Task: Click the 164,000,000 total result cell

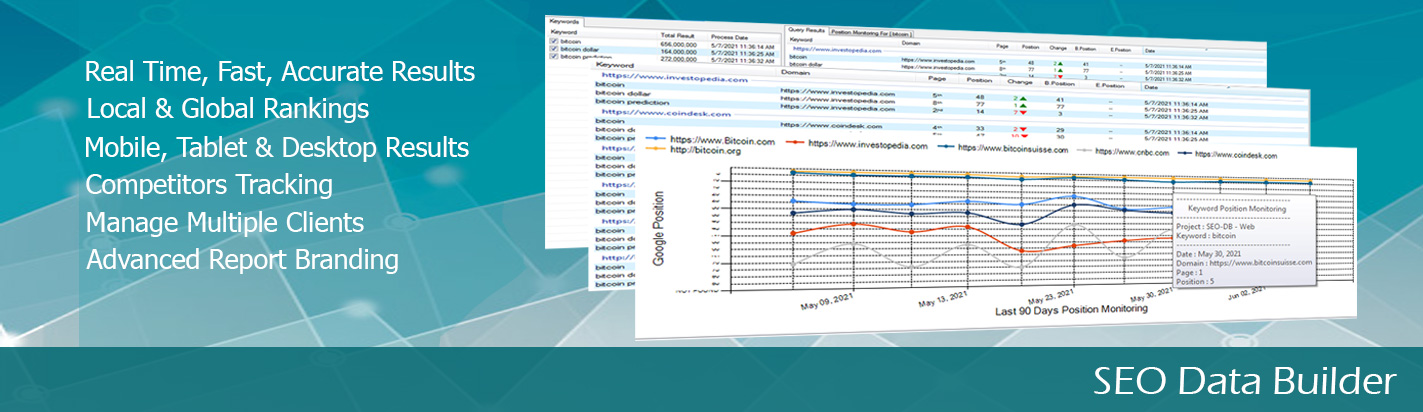Action: (x=679, y=52)
